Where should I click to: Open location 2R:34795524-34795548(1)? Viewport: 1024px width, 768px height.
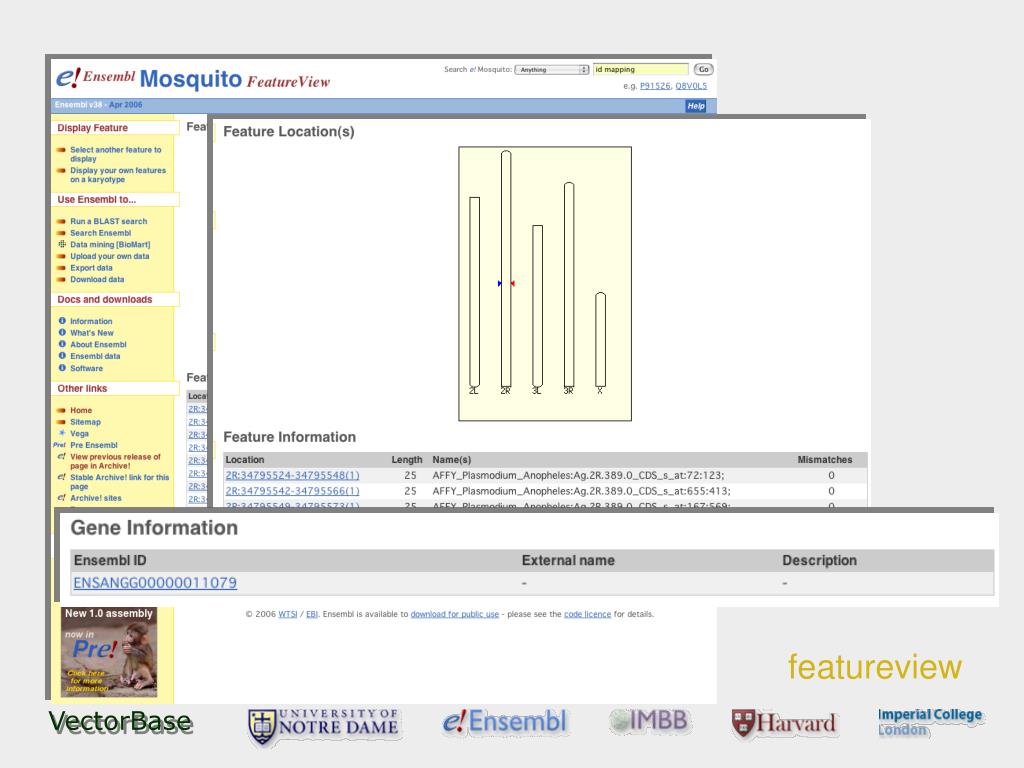[x=292, y=475]
